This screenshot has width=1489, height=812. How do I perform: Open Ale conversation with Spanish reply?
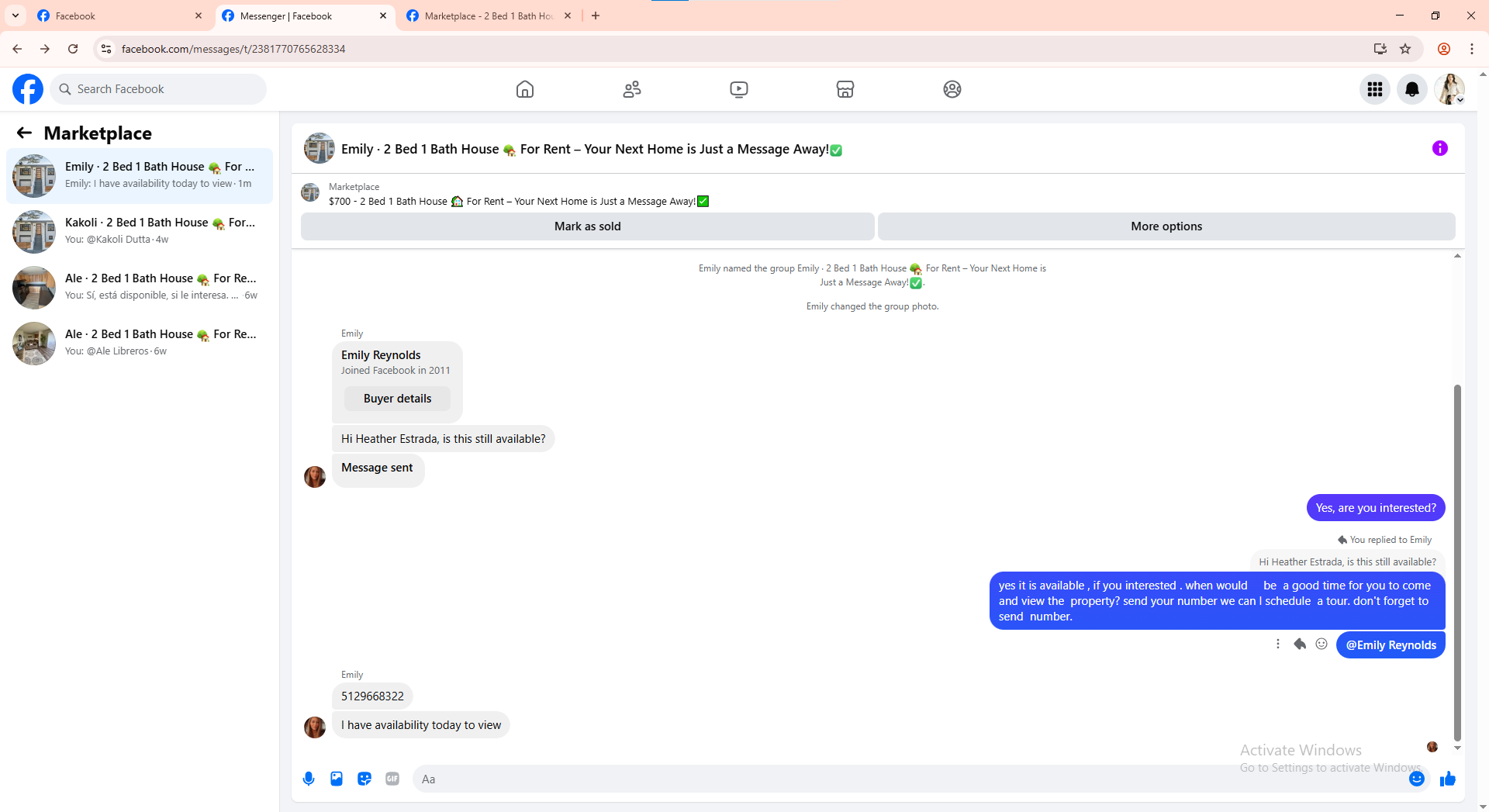click(x=140, y=287)
